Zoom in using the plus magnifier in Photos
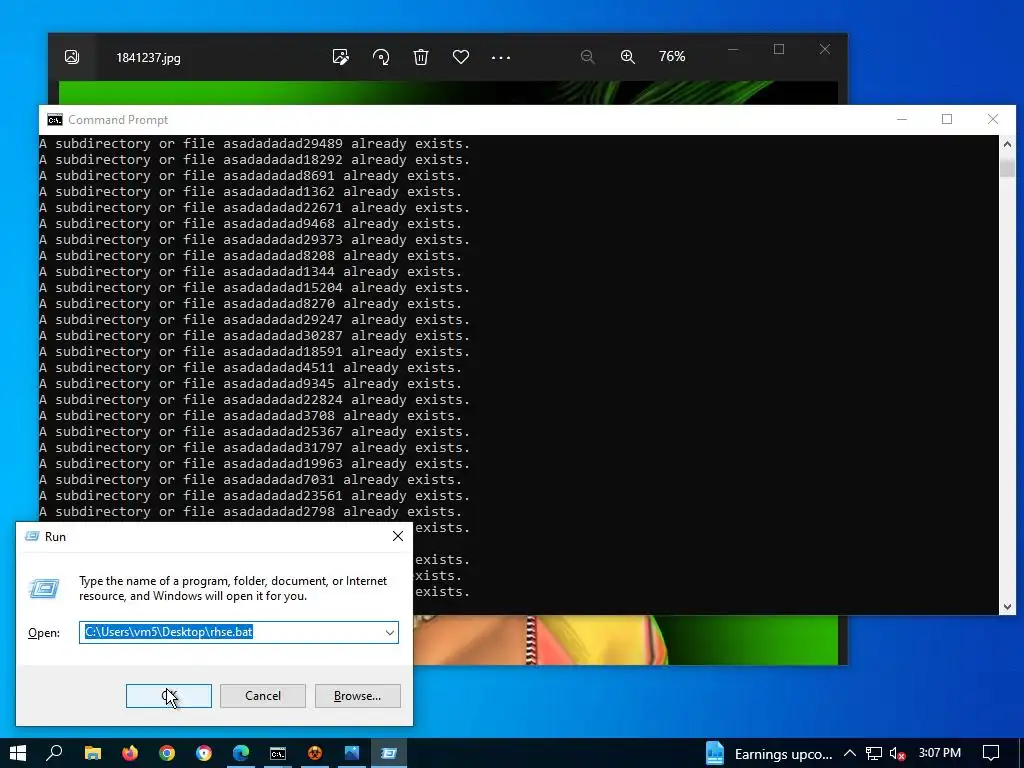The image size is (1024, 768). 628,57
